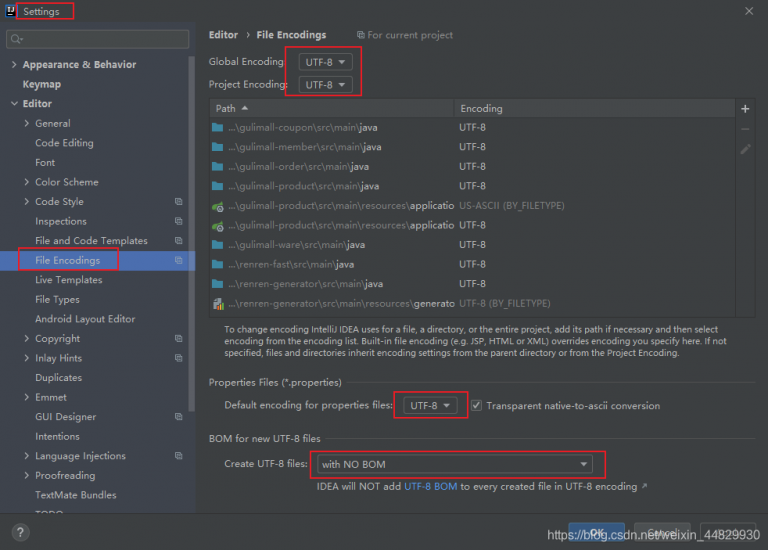768x550 pixels.
Task: Click the project-level icon next to Code Style
Action: [x=178, y=202]
